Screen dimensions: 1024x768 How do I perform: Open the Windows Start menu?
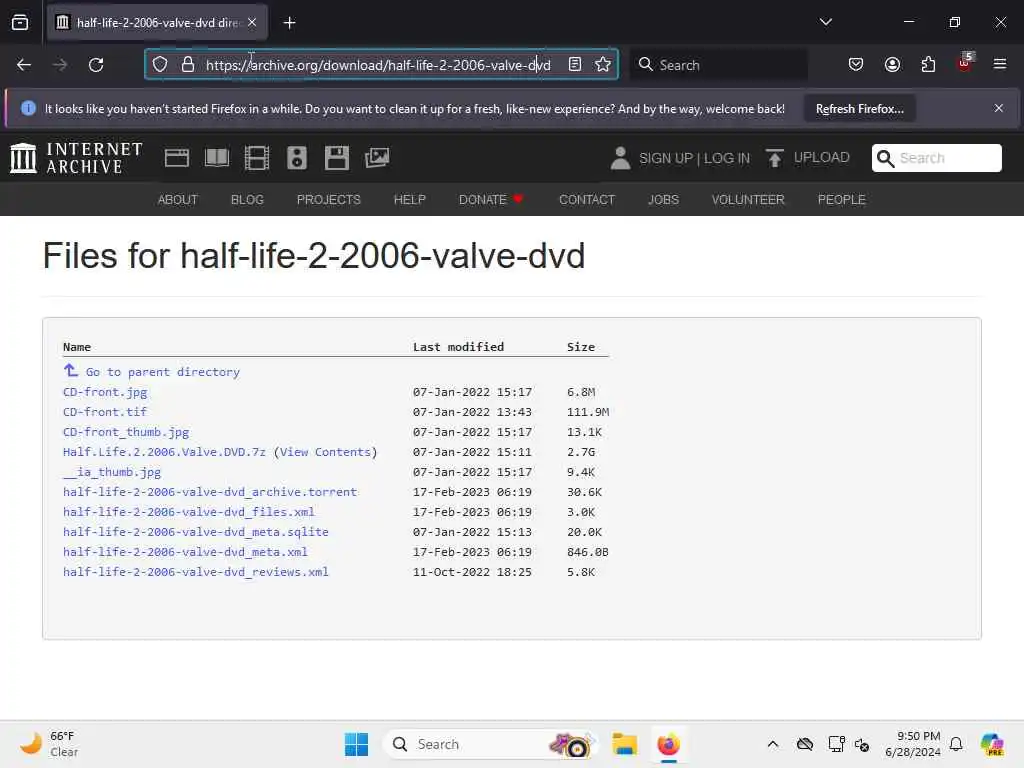[x=357, y=744]
